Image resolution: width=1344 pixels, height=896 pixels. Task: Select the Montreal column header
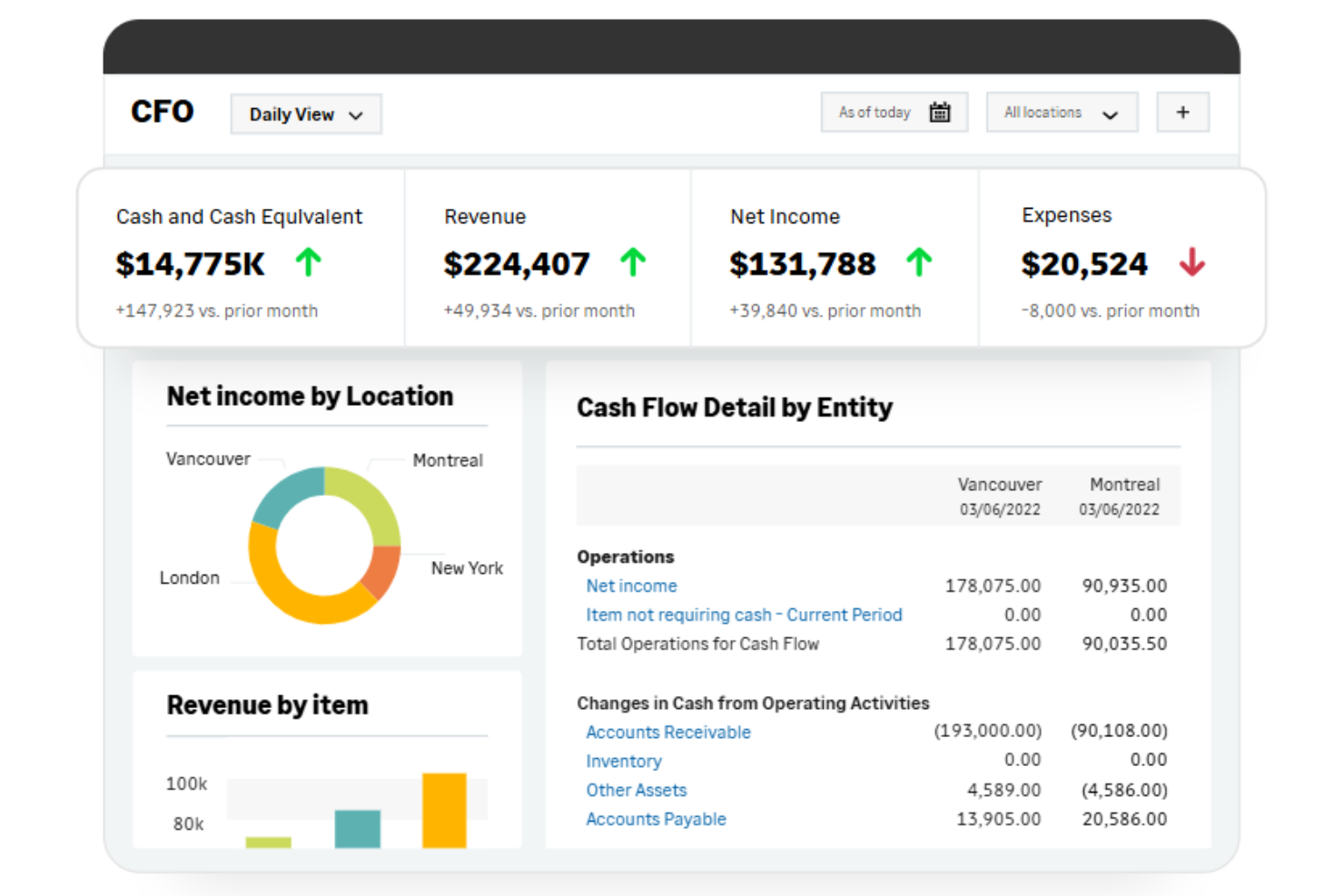[1124, 484]
